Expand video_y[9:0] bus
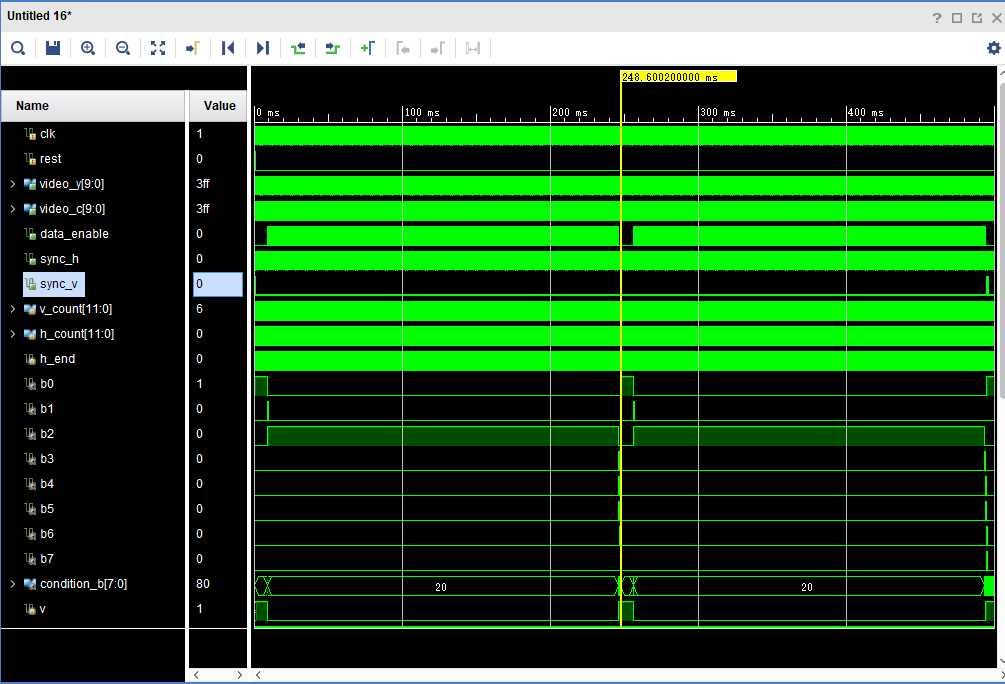This screenshot has height=684, width=1005. [12, 184]
